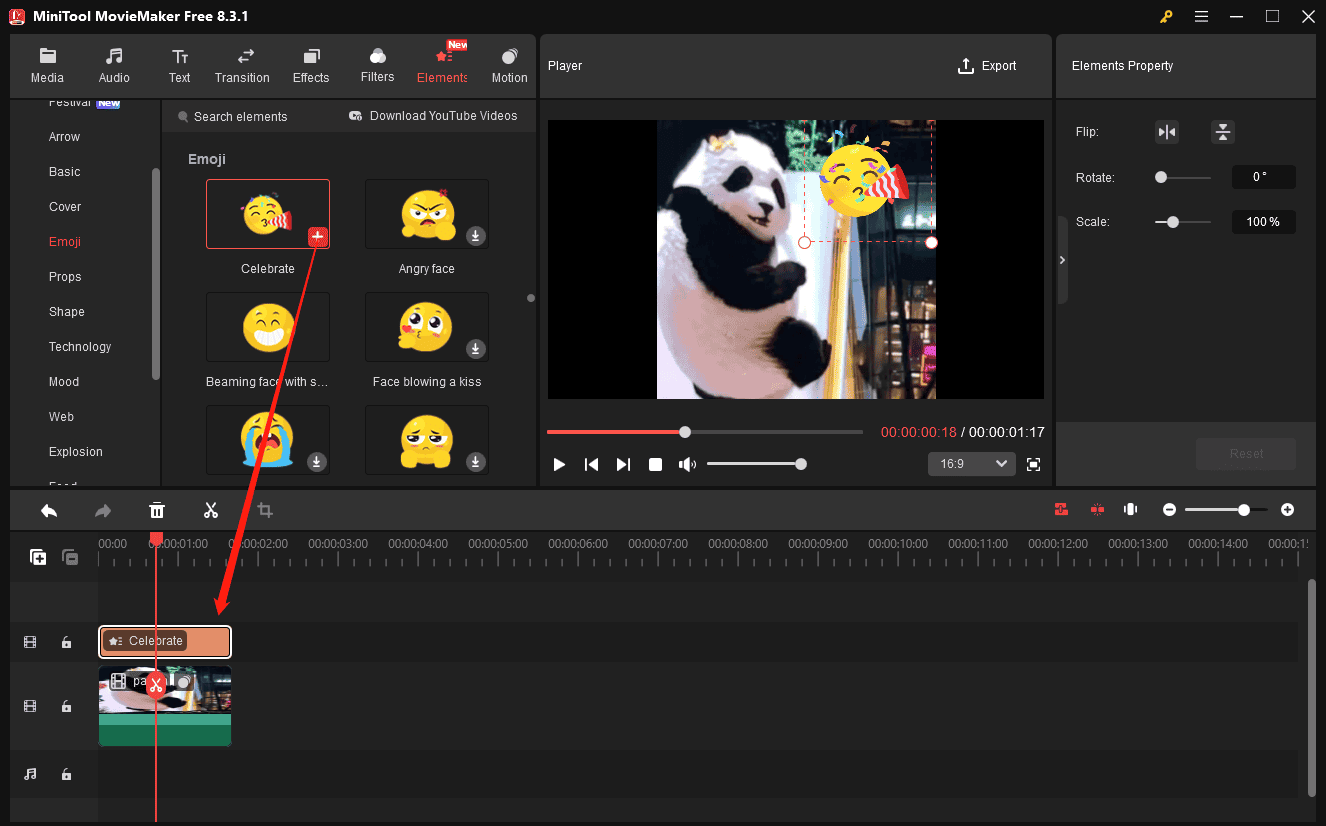Flip the Celebrate element vertically
The height and width of the screenshot is (826, 1326).
pyautogui.click(x=1223, y=131)
